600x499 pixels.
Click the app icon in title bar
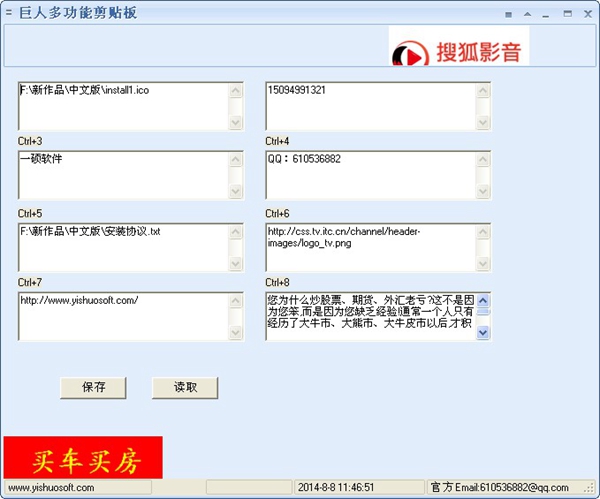9,13
